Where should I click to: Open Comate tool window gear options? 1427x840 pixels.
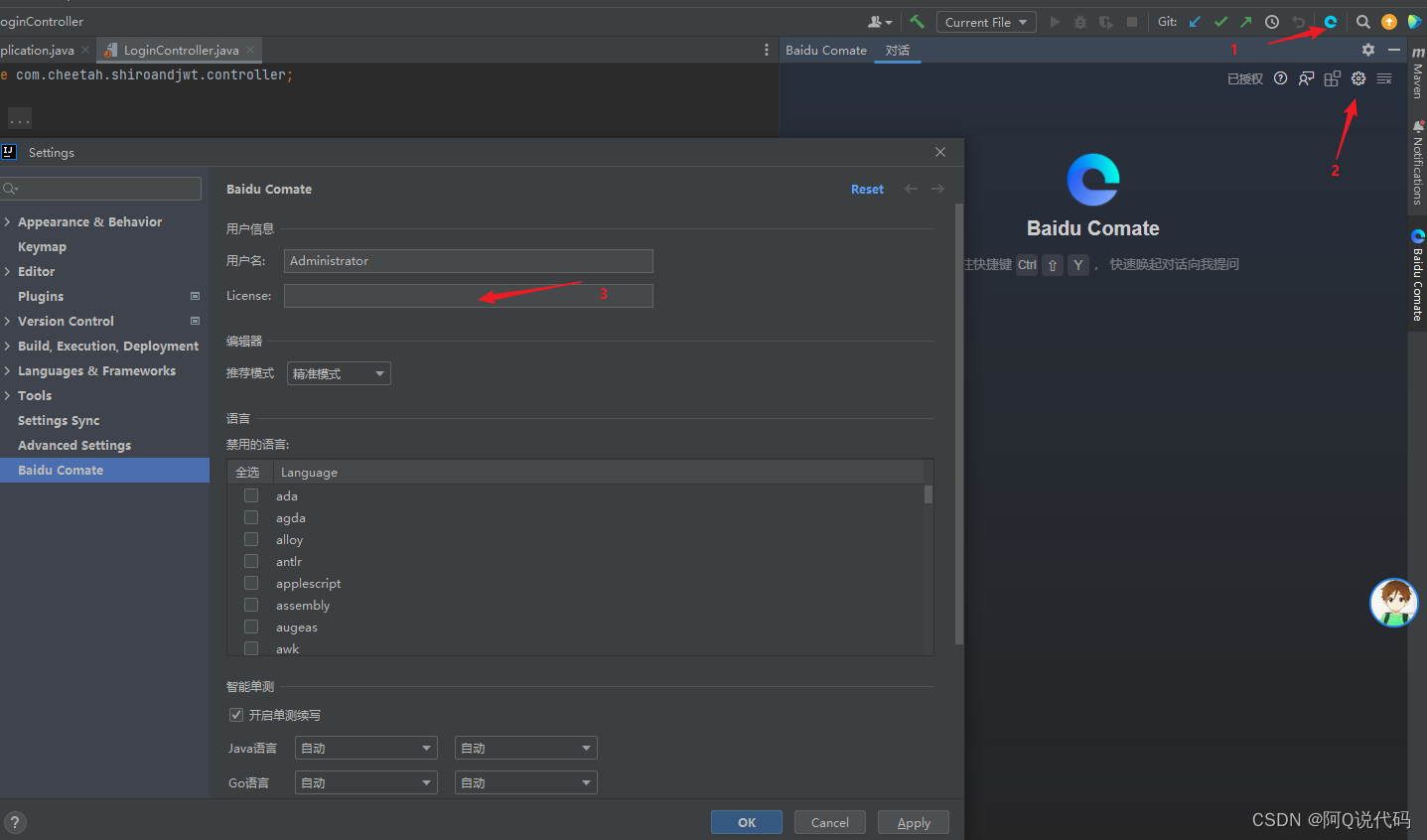(x=1368, y=50)
